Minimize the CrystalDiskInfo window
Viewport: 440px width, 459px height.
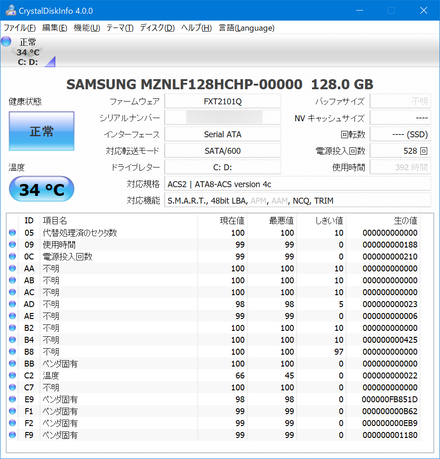360,10
